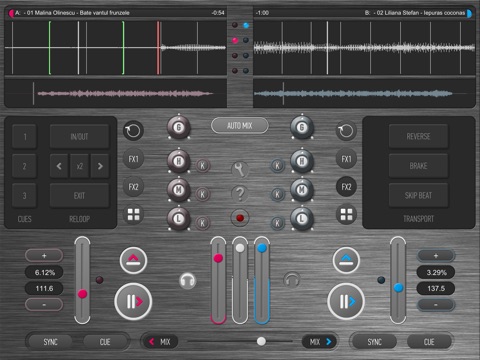This screenshot has width=480, height=360.
Task: Select cue point 1
Action: pyautogui.click(x=24, y=137)
